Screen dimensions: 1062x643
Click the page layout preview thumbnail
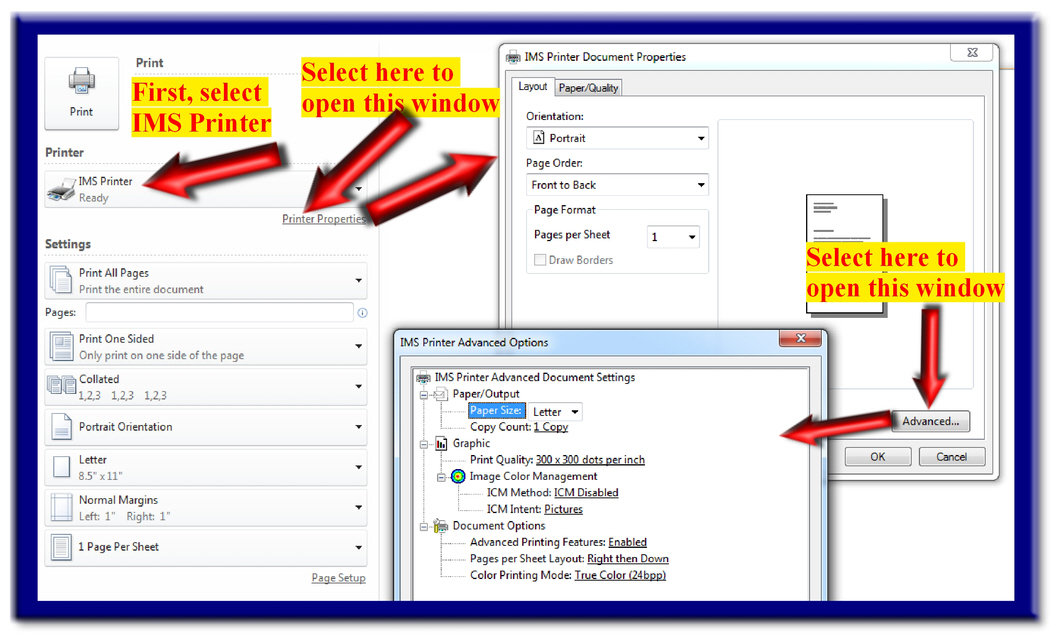(x=845, y=254)
